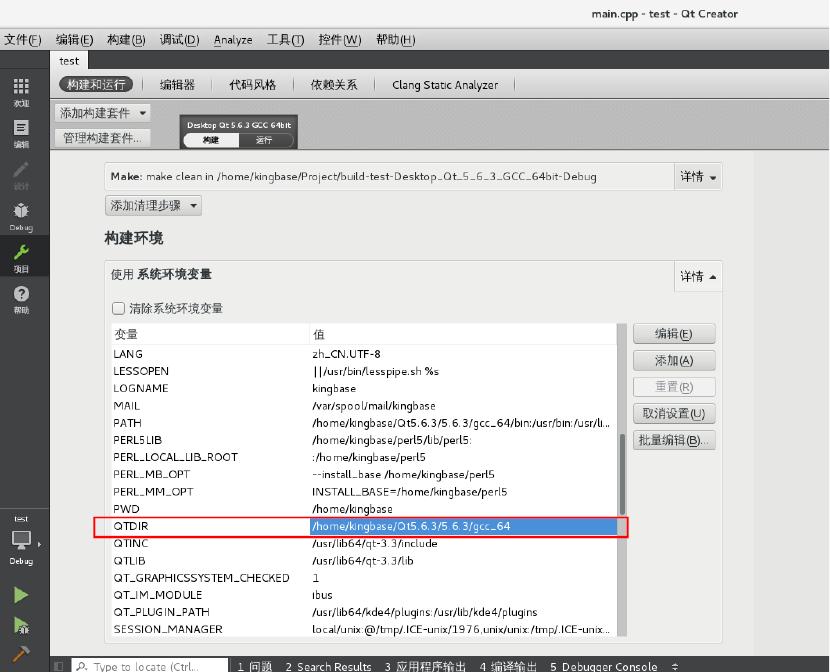830x672 pixels.
Task: Collapse build environment details
Action: 698,276
